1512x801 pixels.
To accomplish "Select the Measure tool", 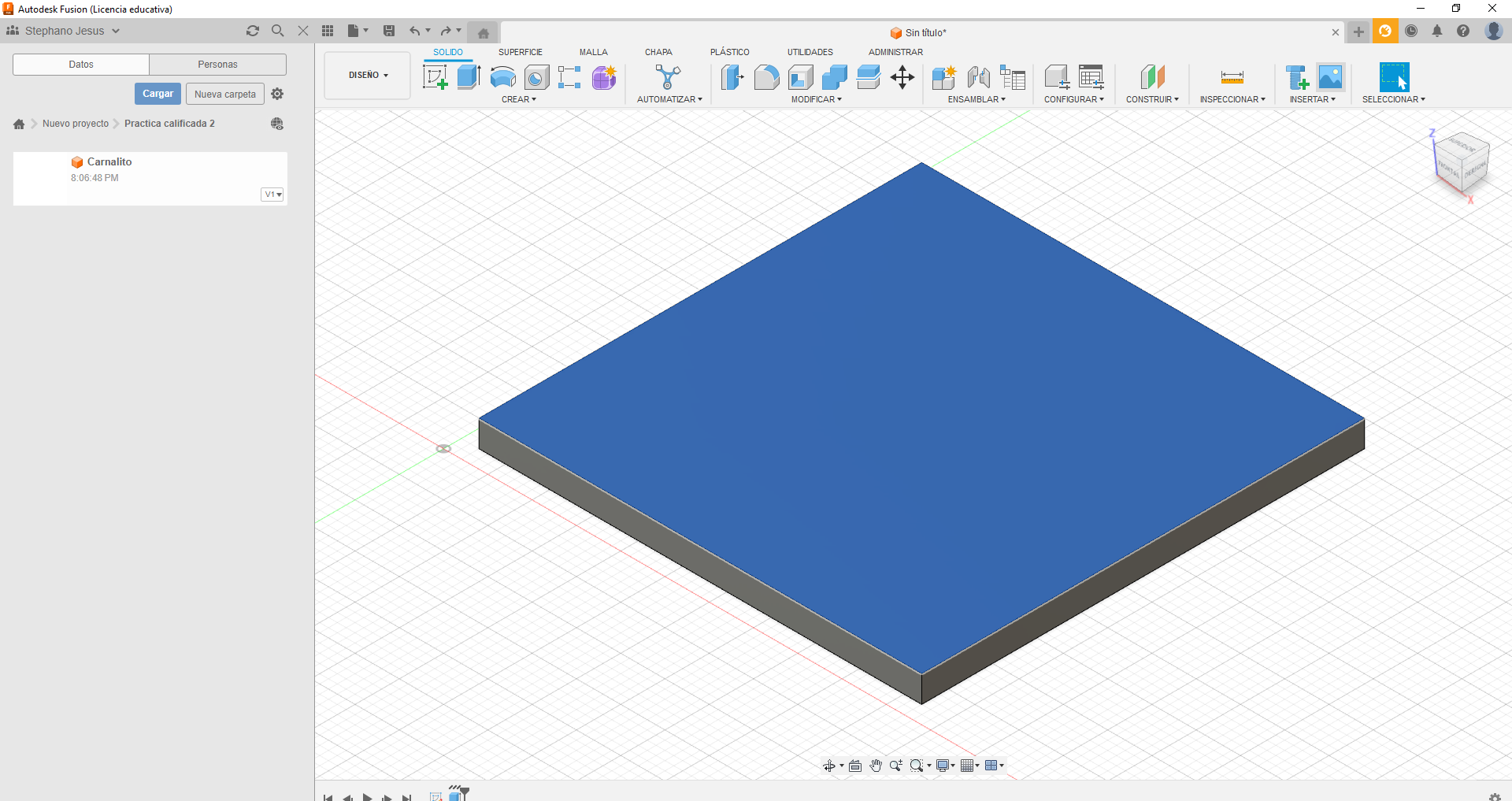I will 1232,77.
